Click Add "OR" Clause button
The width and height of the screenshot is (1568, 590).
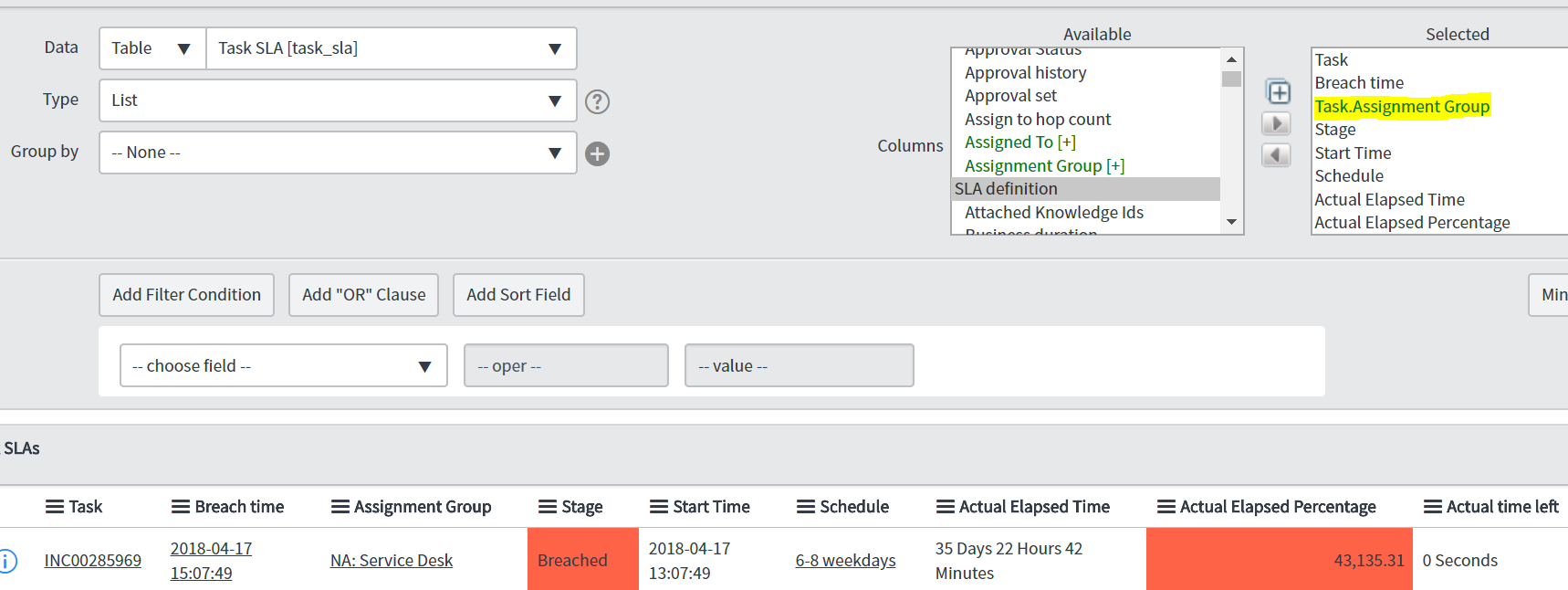point(364,295)
